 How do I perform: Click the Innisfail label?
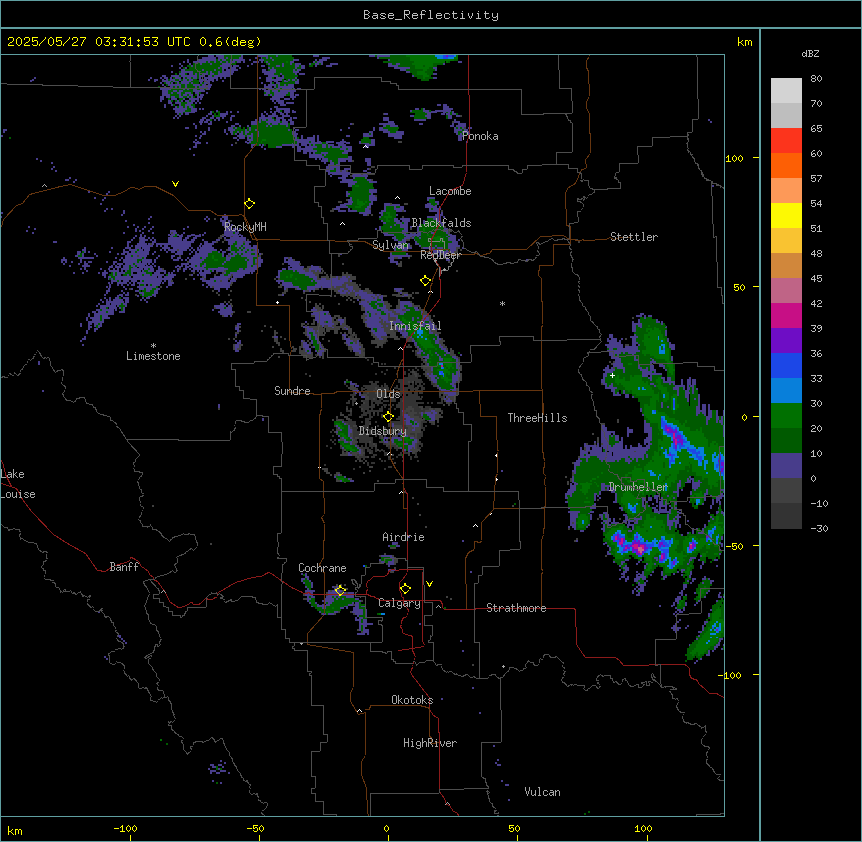click(415, 326)
